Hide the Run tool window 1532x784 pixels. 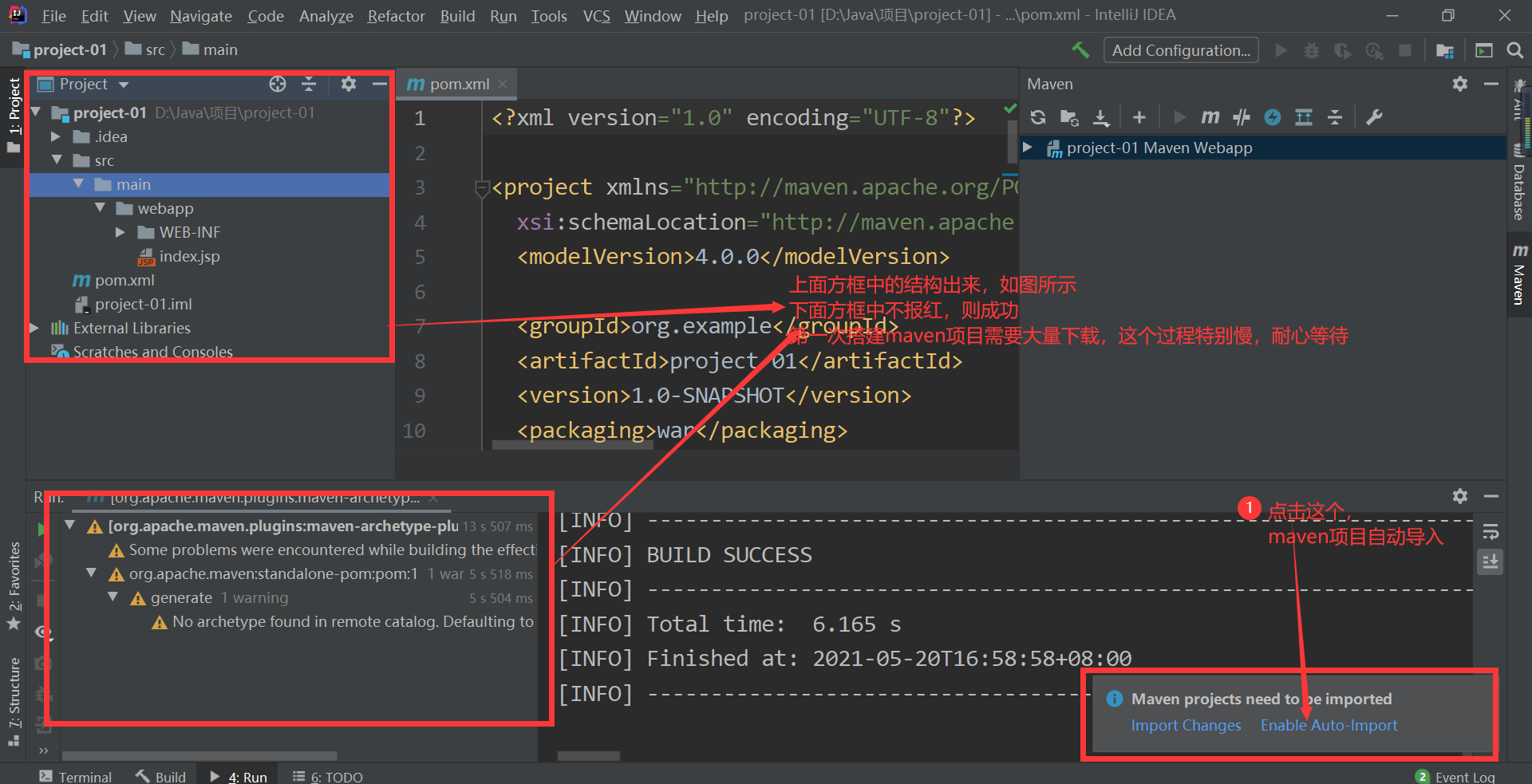click(x=1491, y=496)
